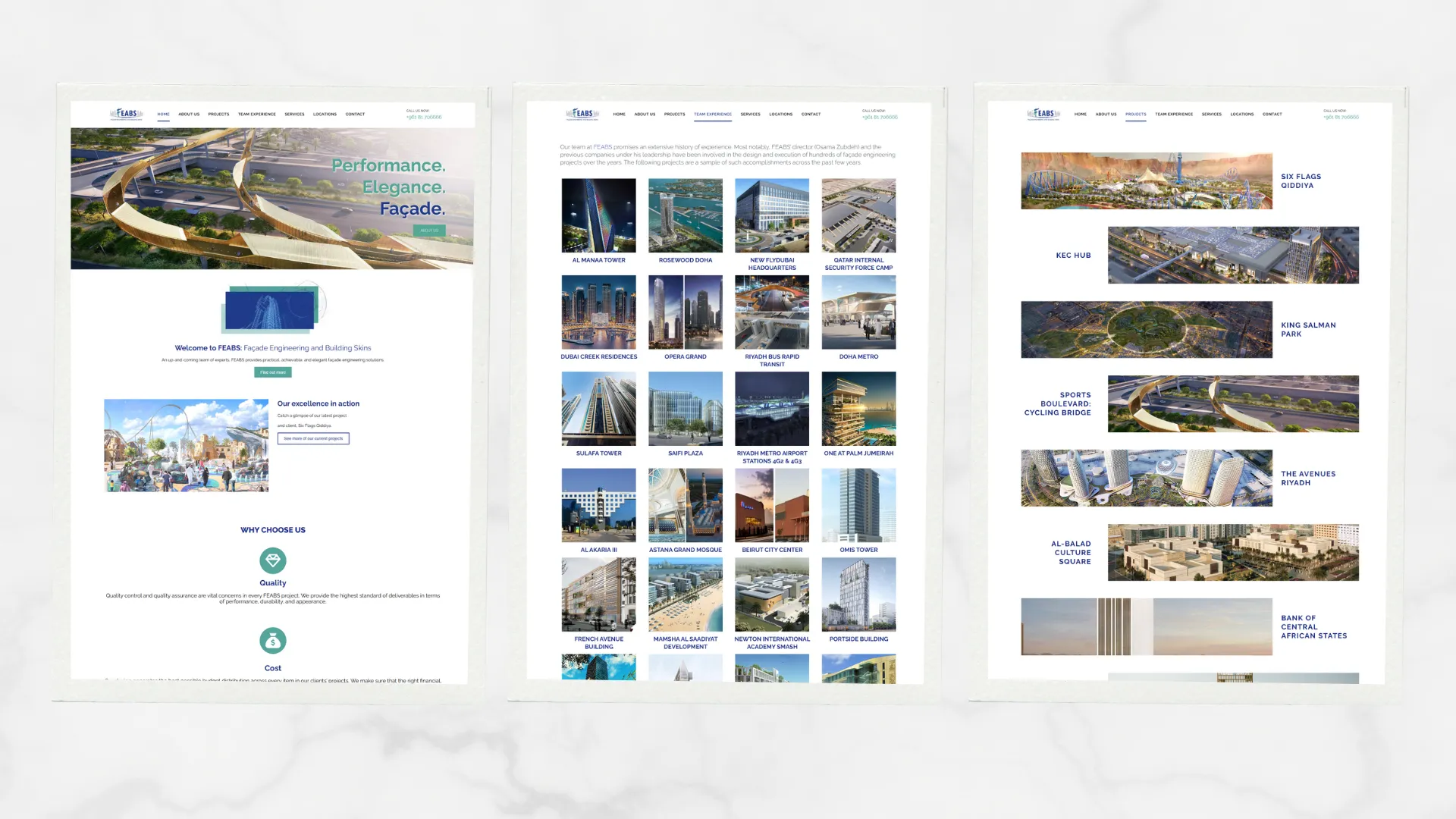Open the Portside Building project image
Screen dimensions: 1456x819
click(x=858, y=595)
